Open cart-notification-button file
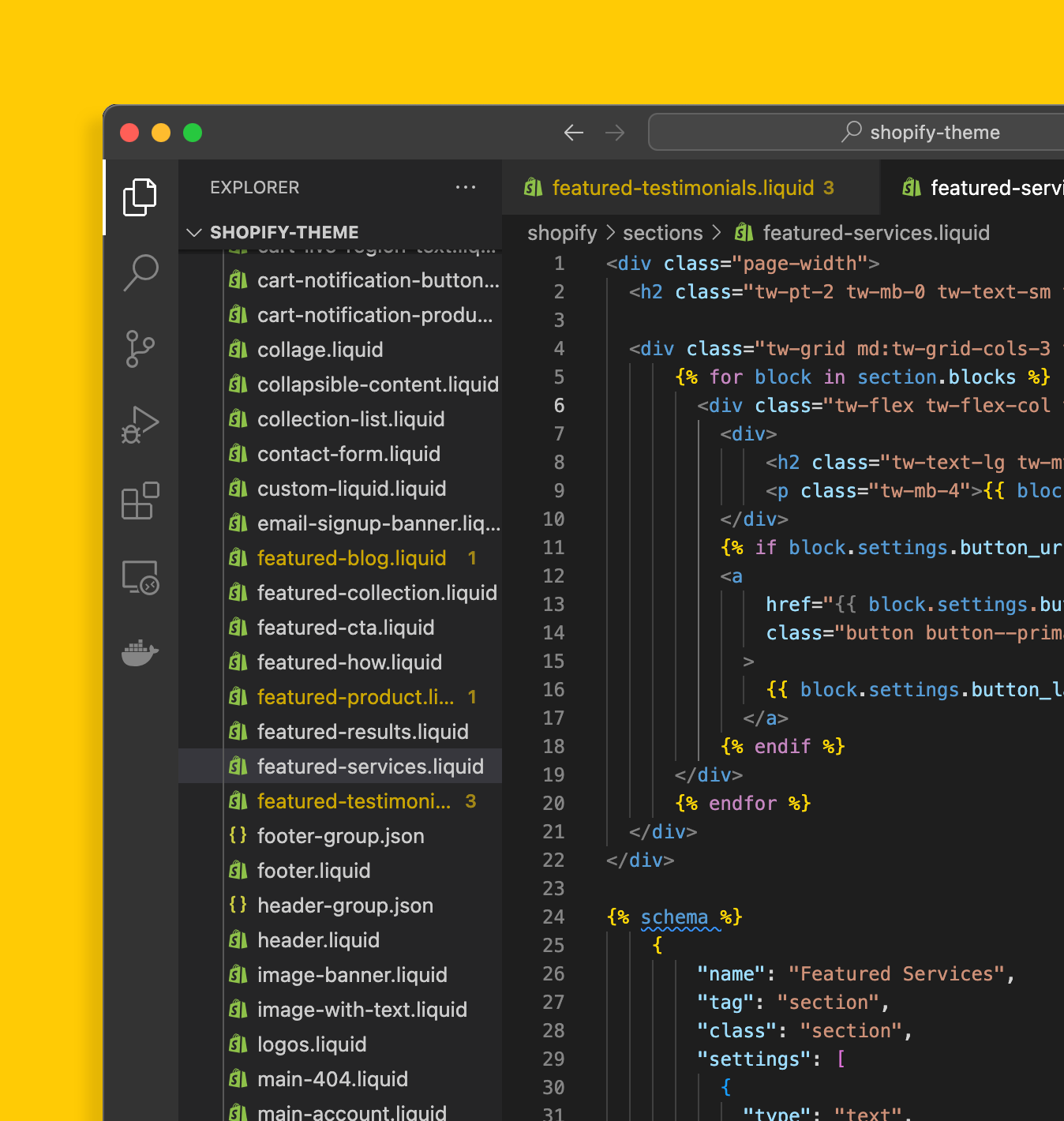1064x1121 pixels. pyautogui.click(x=340, y=280)
